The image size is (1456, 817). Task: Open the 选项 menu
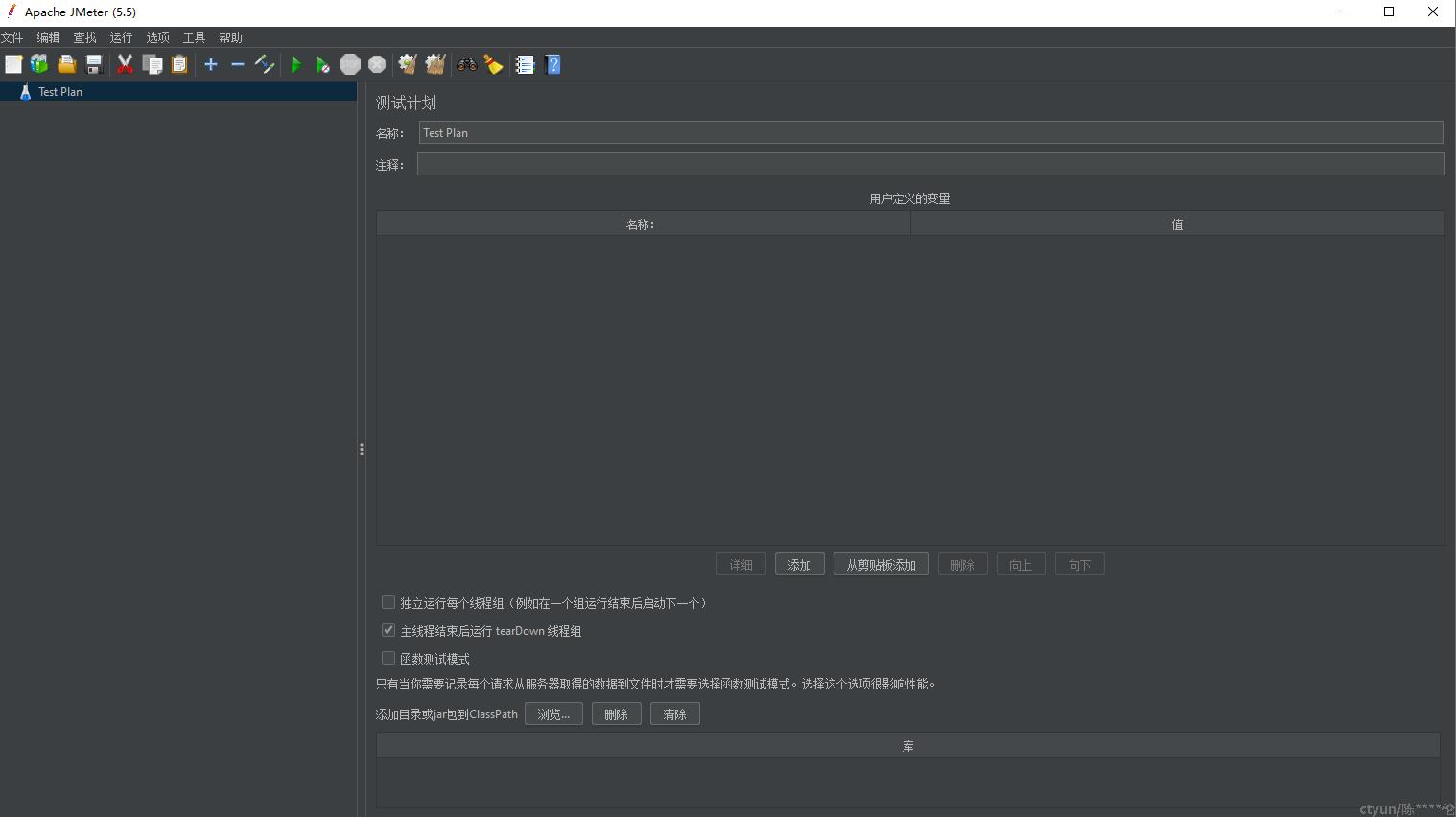[x=157, y=37]
